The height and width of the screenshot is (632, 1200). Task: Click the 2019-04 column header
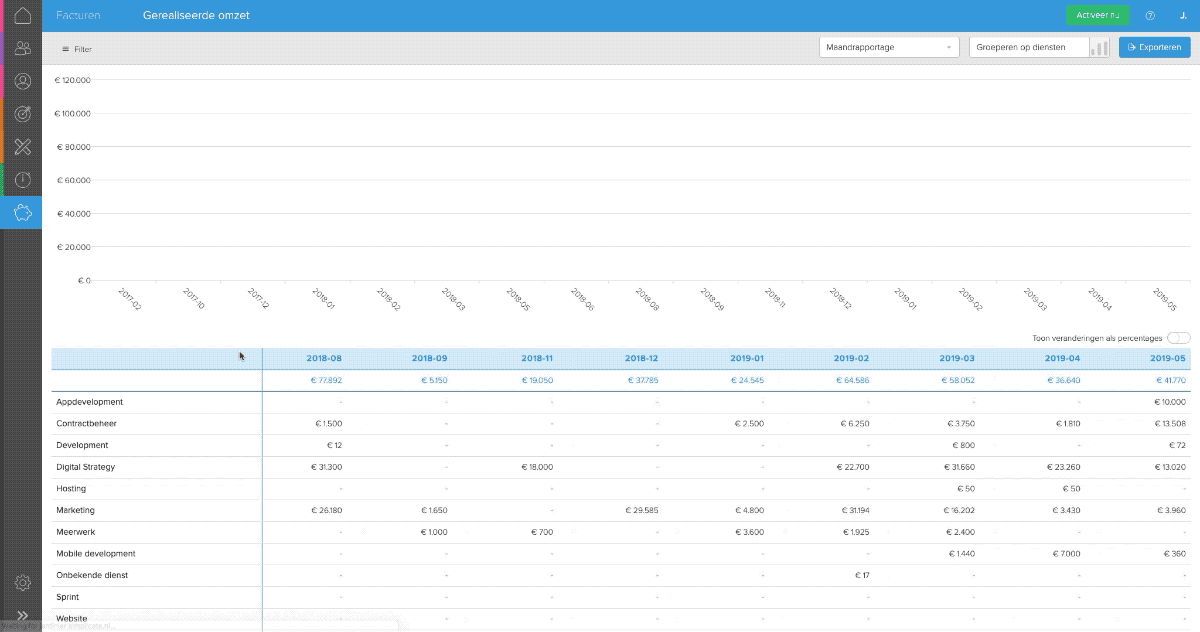1062,358
